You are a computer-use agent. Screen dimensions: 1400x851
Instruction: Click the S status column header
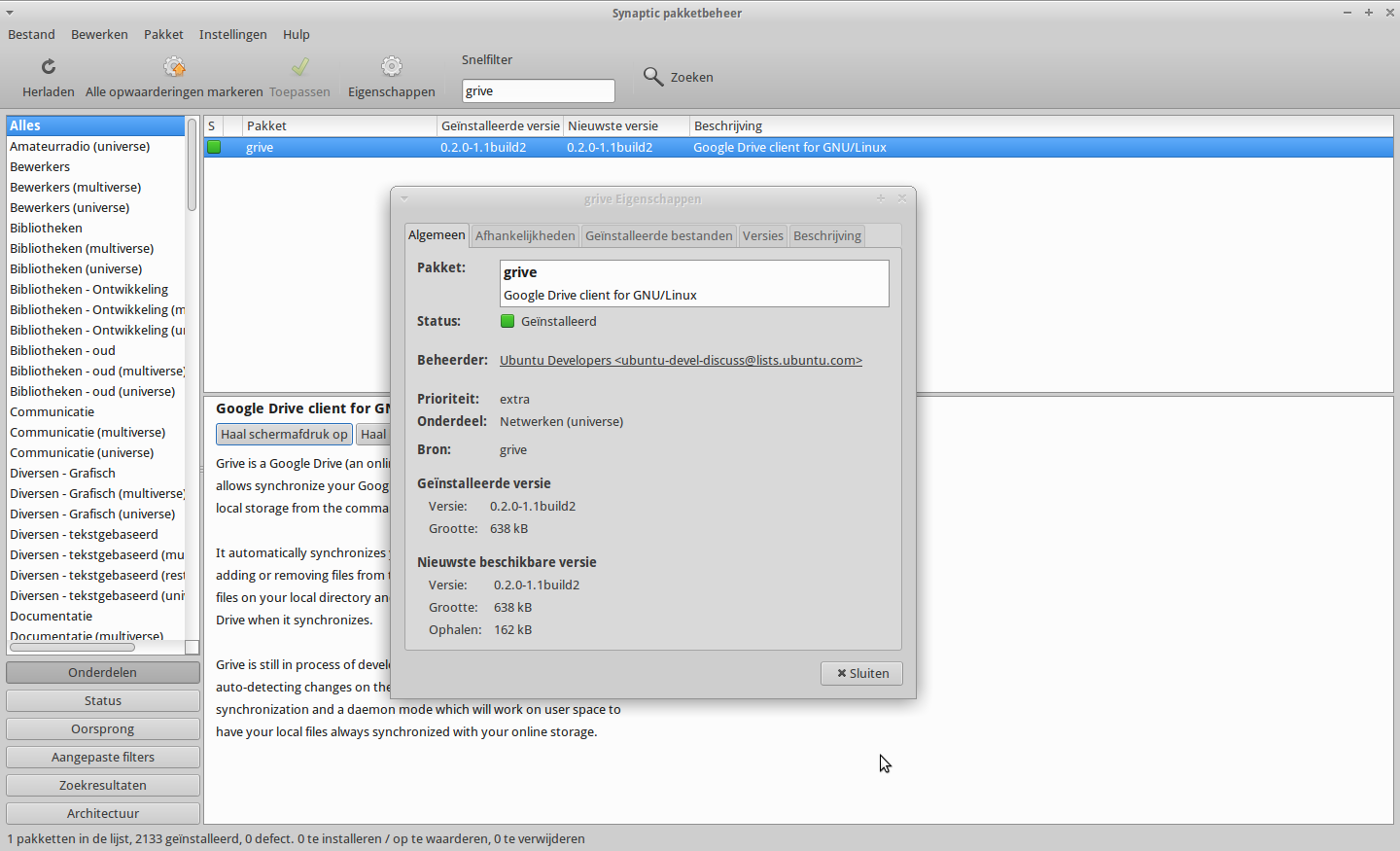pos(213,125)
